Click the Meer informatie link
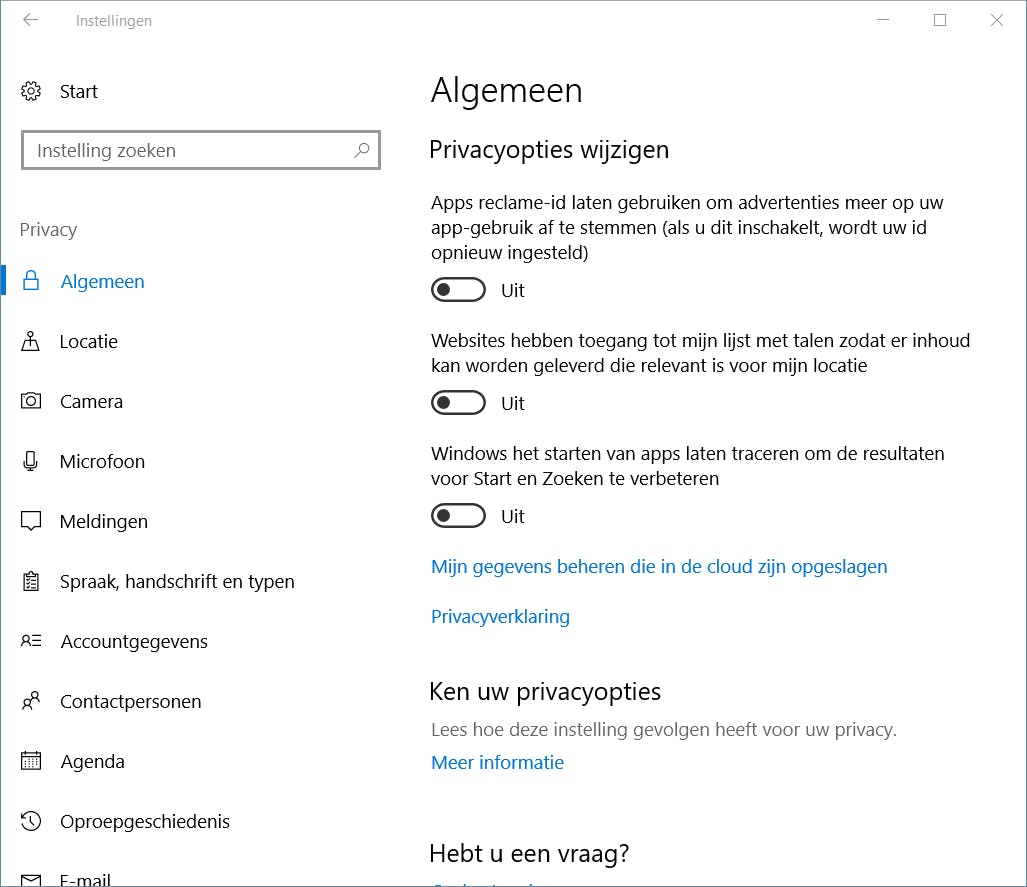1027x887 pixels. 497,763
